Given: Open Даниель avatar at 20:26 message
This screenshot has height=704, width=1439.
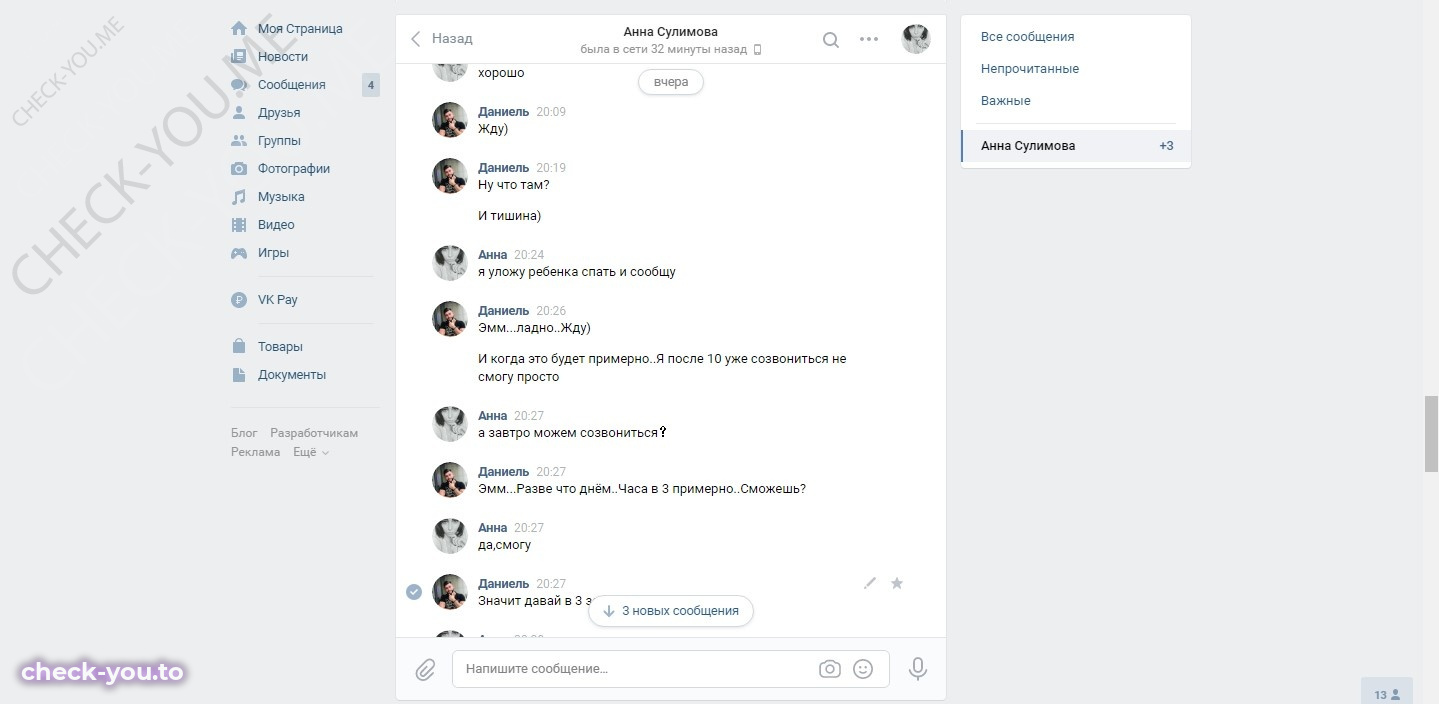Looking at the screenshot, I should [x=450, y=319].
